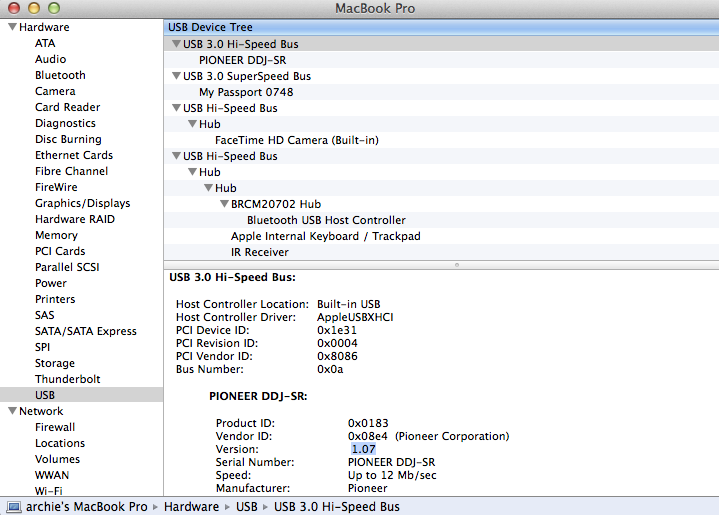Collapse Hub above FaceTime HD Camera
The height and width of the screenshot is (515, 719).
pyautogui.click(x=193, y=124)
